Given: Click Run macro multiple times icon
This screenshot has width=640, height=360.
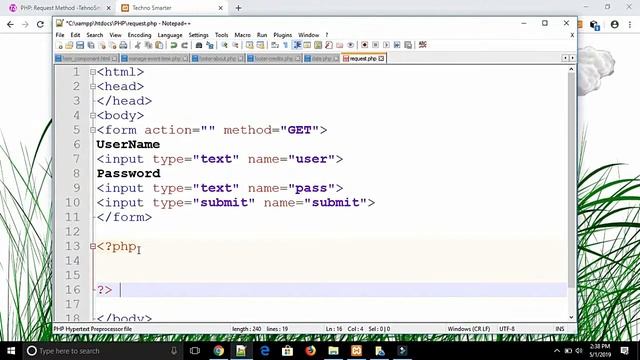Looking at the screenshot, I should point(398,45).
